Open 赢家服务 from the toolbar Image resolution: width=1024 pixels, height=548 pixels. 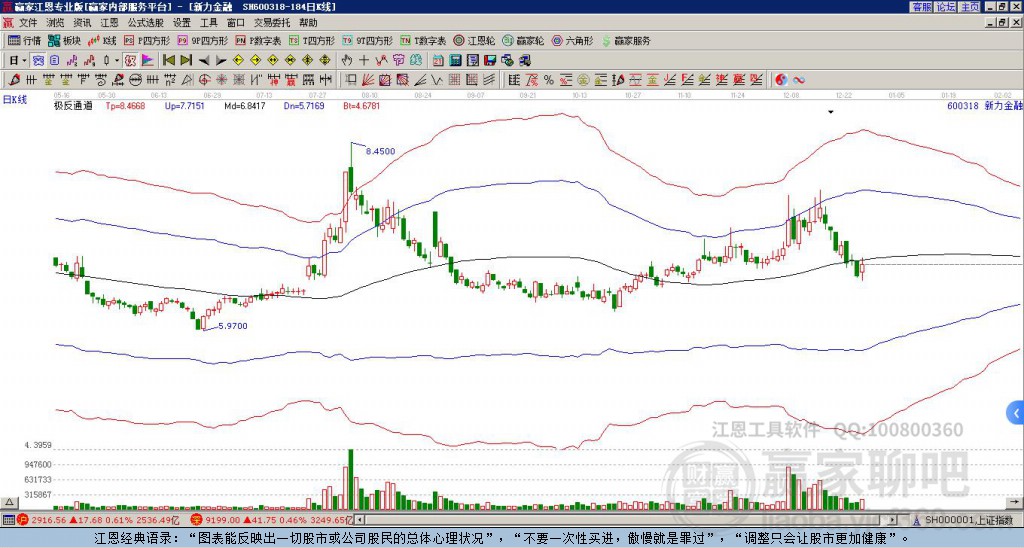click(x=626, y=40)
